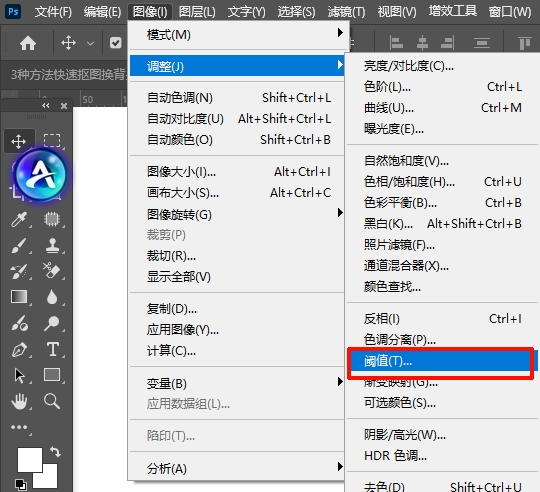This screenshot has width=540, height=492.
Task: Choose 图像大小(I)... menu item
Action: point(237,171)
